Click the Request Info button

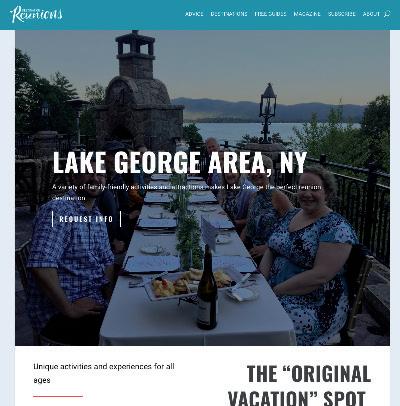[x=86, y=219]
